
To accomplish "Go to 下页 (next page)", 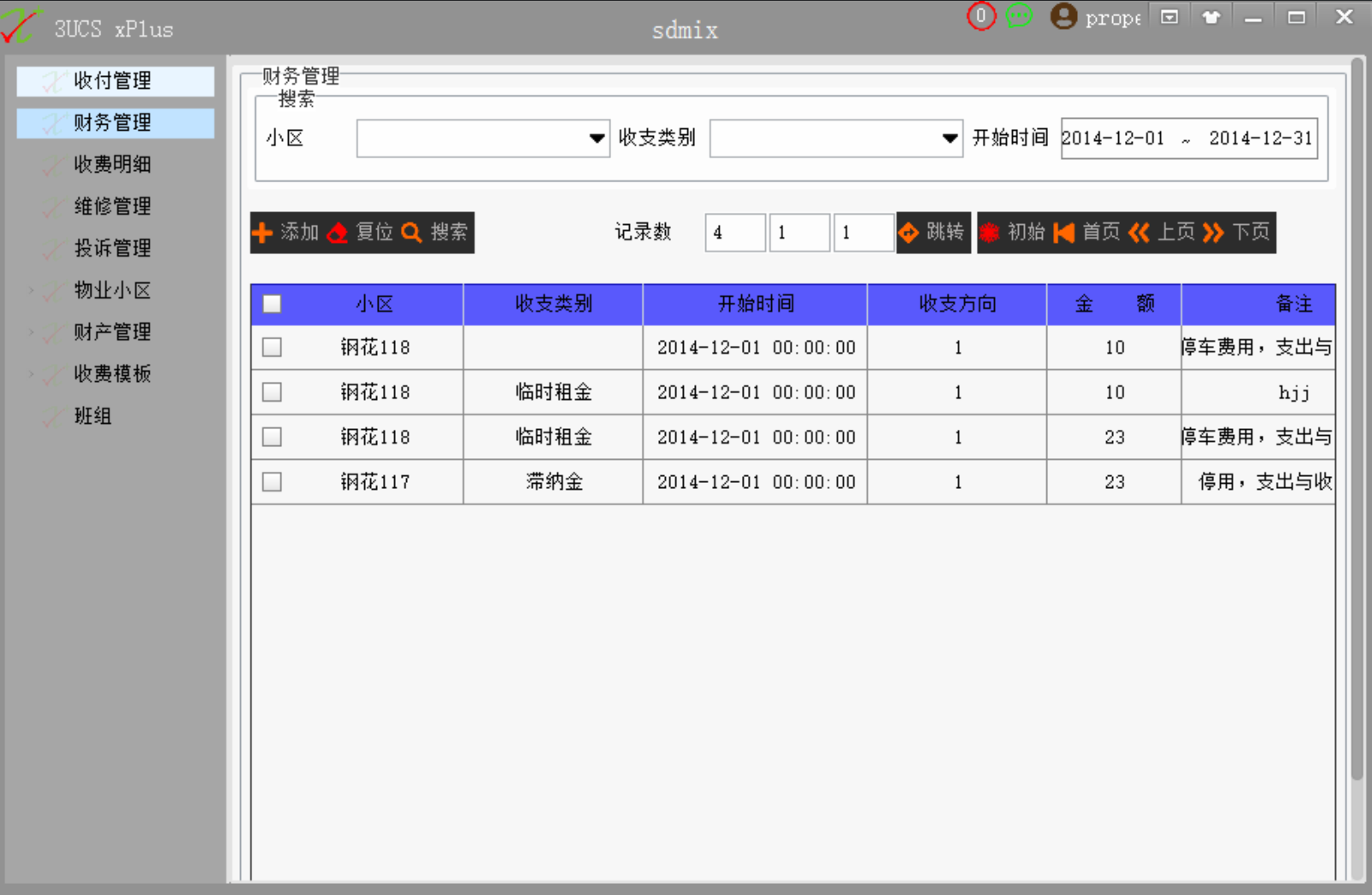I will click(1240, 232).
